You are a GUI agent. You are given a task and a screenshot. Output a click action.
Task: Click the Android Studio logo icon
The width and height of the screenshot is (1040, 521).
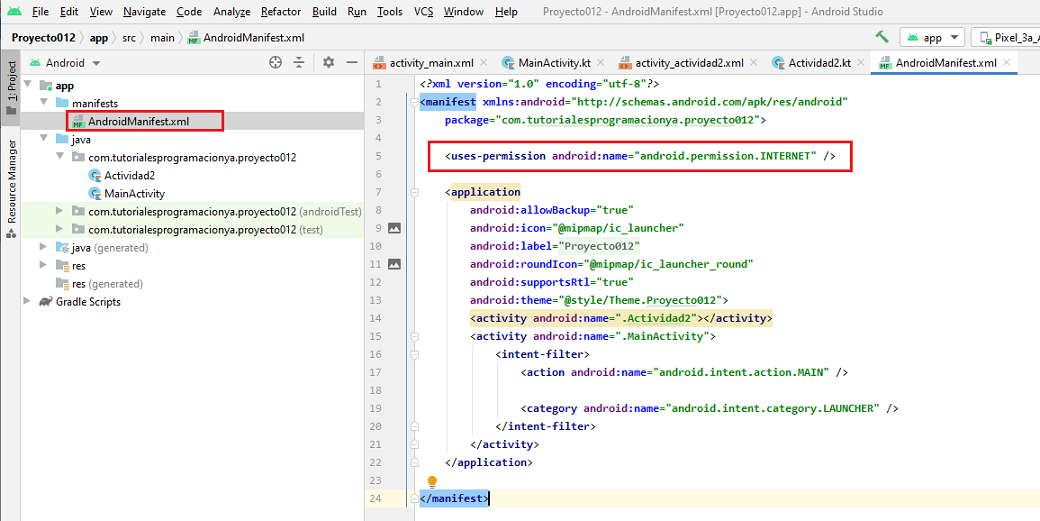[x=14, y=12]
